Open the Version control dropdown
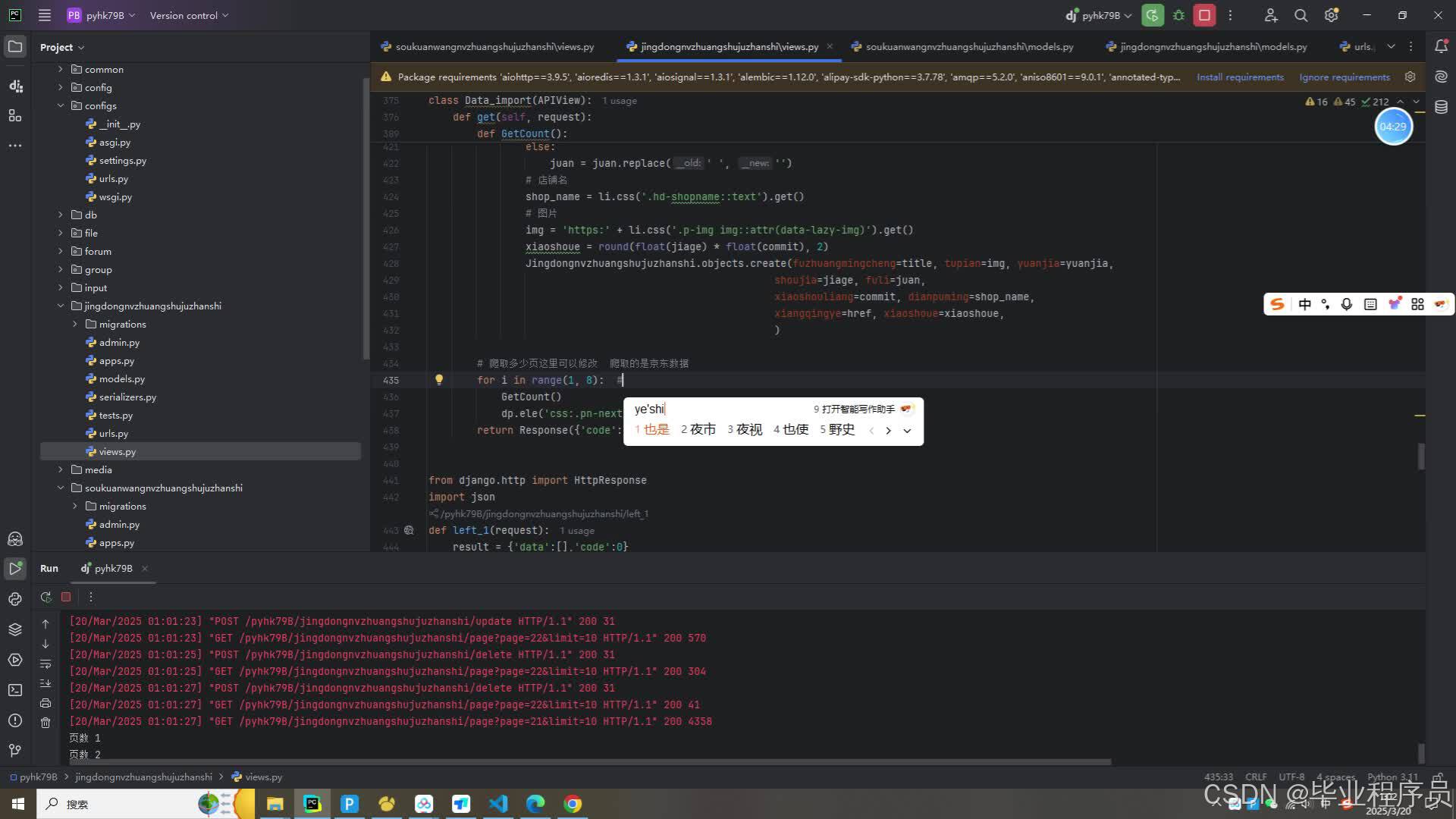The width and height of the screenshot is (1456, 819). pos(188,15)
